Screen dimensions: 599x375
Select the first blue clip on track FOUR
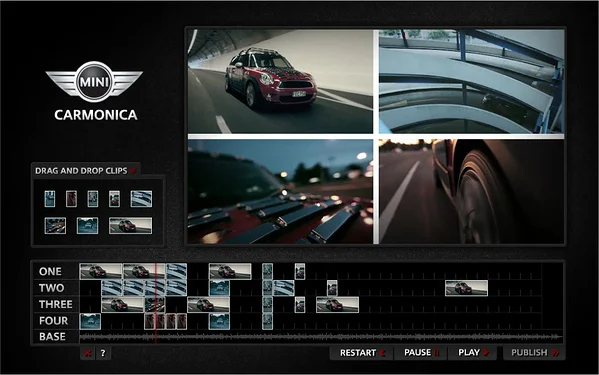tap(90, 322)
